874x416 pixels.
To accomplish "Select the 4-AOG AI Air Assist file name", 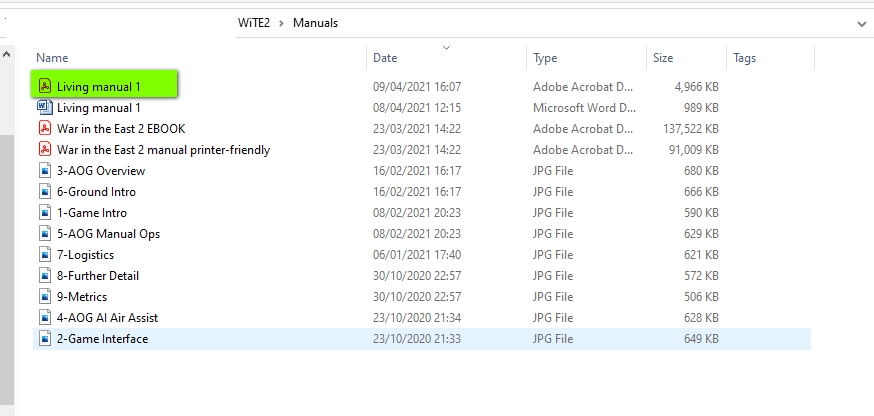I will [107, 318].
